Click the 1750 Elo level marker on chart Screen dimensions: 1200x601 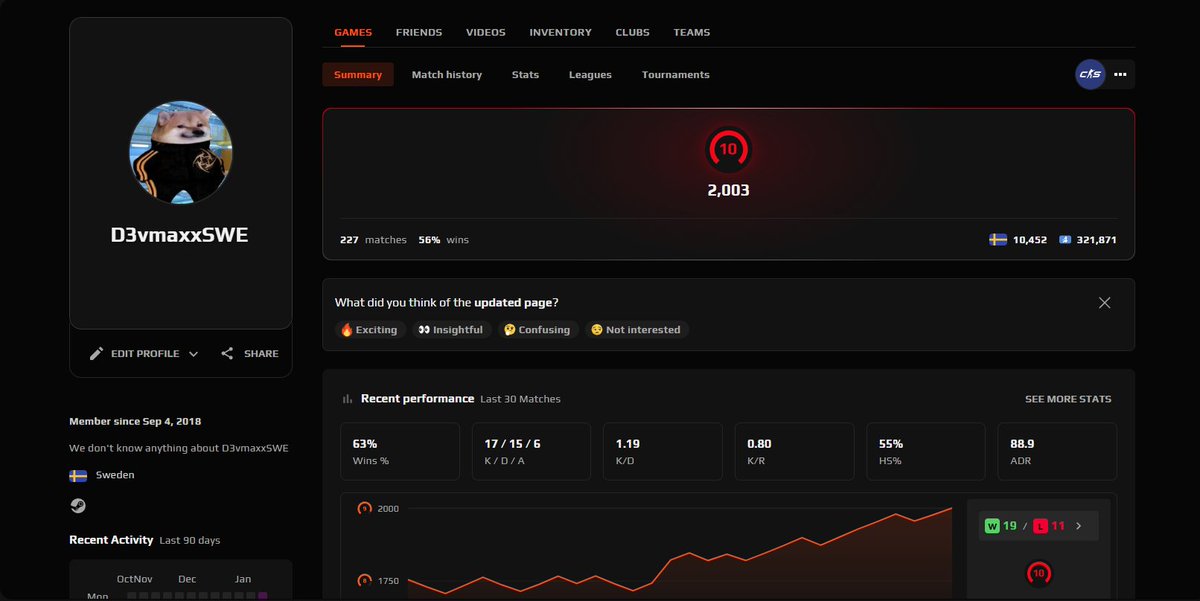tap(365, 580)
